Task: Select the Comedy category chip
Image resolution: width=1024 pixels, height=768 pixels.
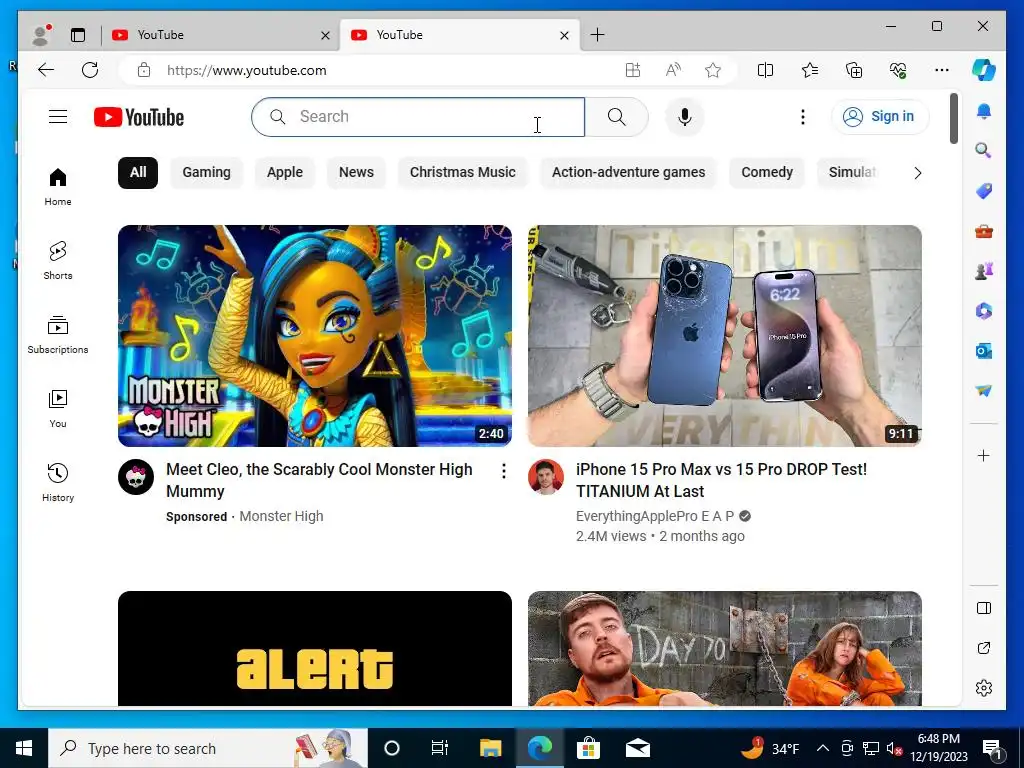Action: (767, 172)
